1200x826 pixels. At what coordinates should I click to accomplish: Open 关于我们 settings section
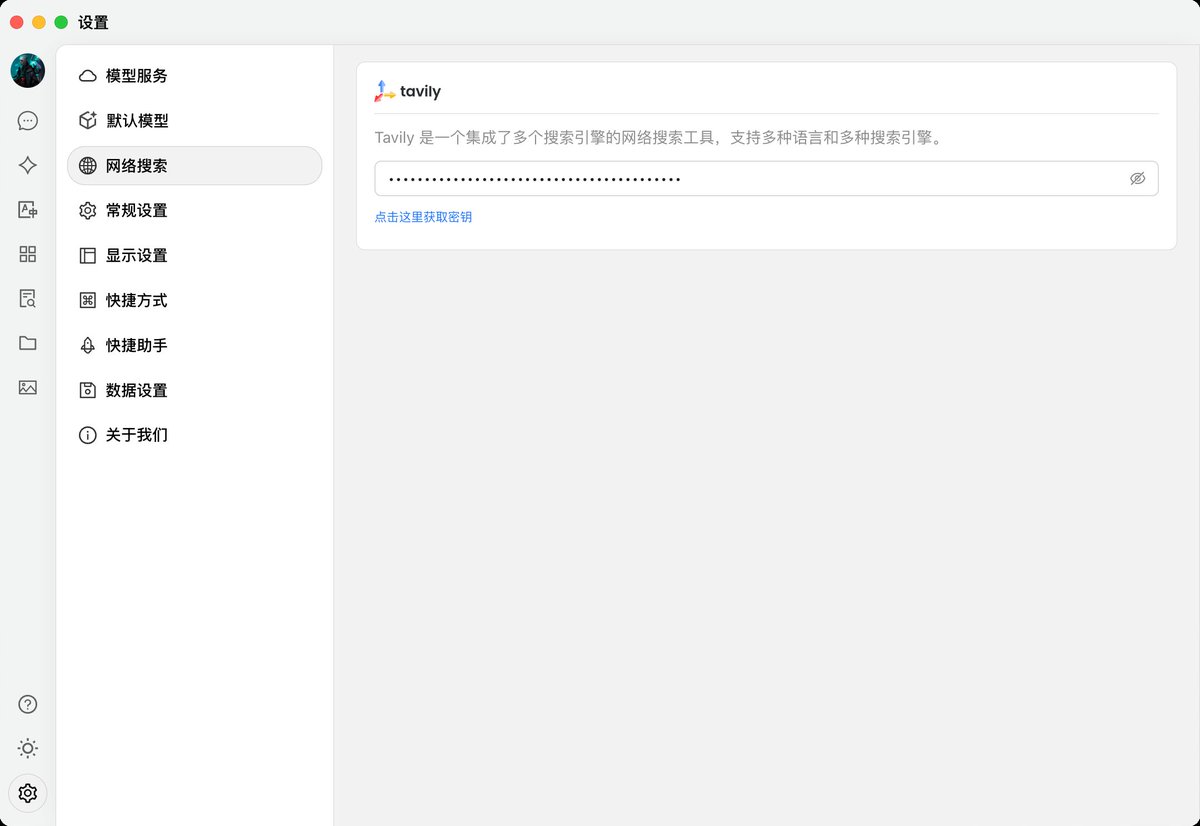(194, 436)
